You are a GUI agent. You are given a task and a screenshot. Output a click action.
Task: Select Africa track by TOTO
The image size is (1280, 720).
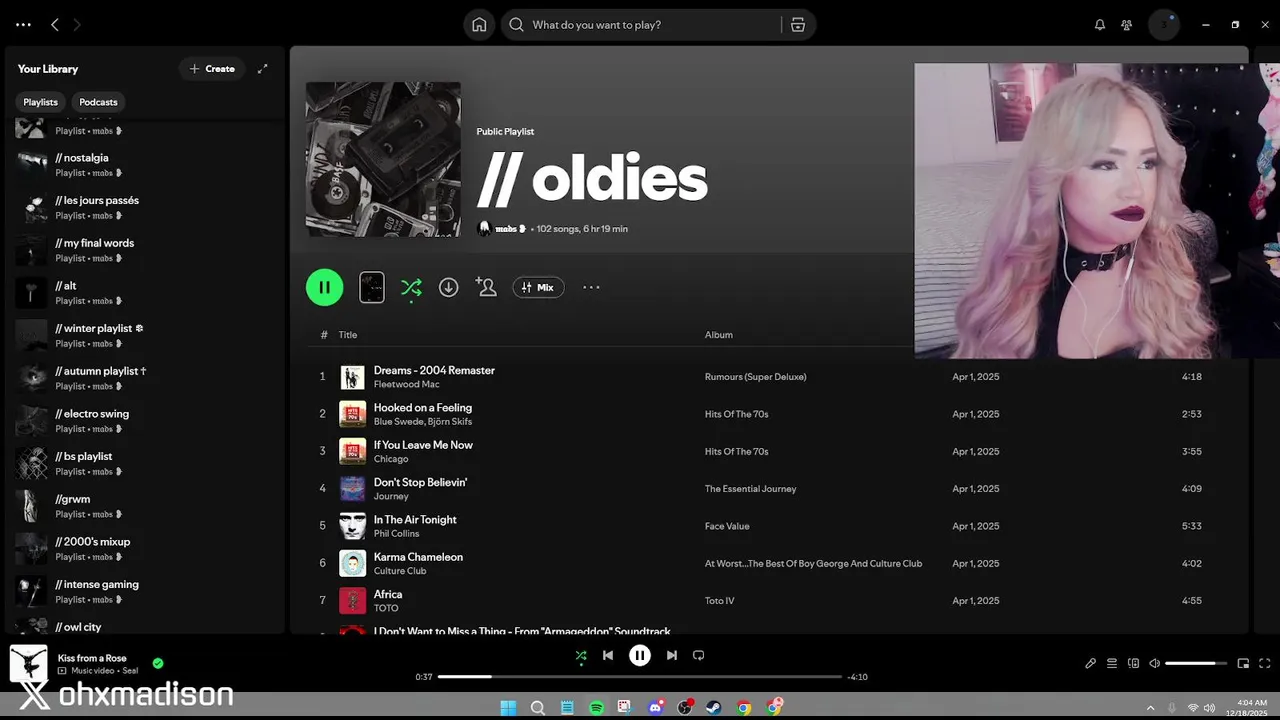[x=388, y=594]
